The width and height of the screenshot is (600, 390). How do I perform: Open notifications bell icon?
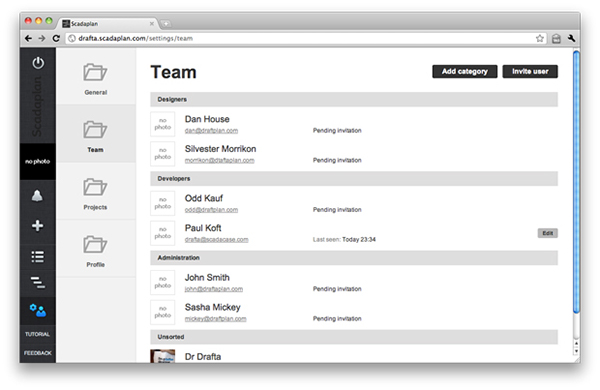pyautogui.click(x=37, y=196)
